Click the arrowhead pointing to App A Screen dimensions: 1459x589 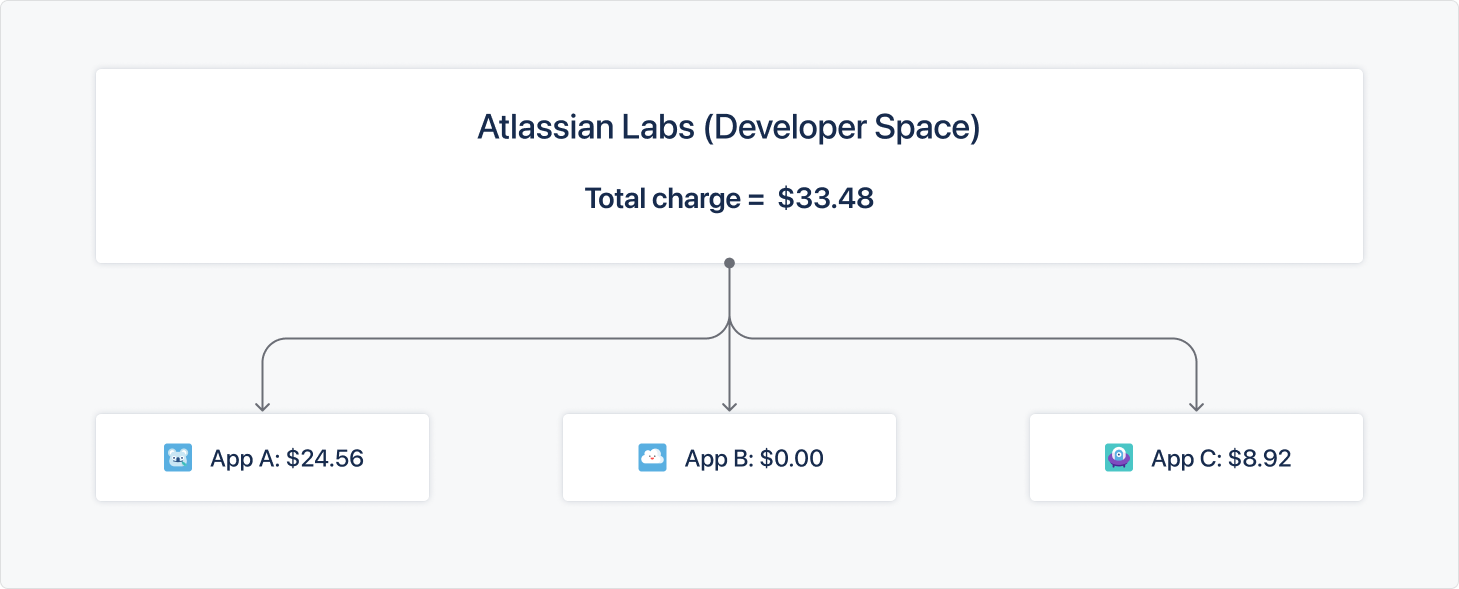(262, 406)
